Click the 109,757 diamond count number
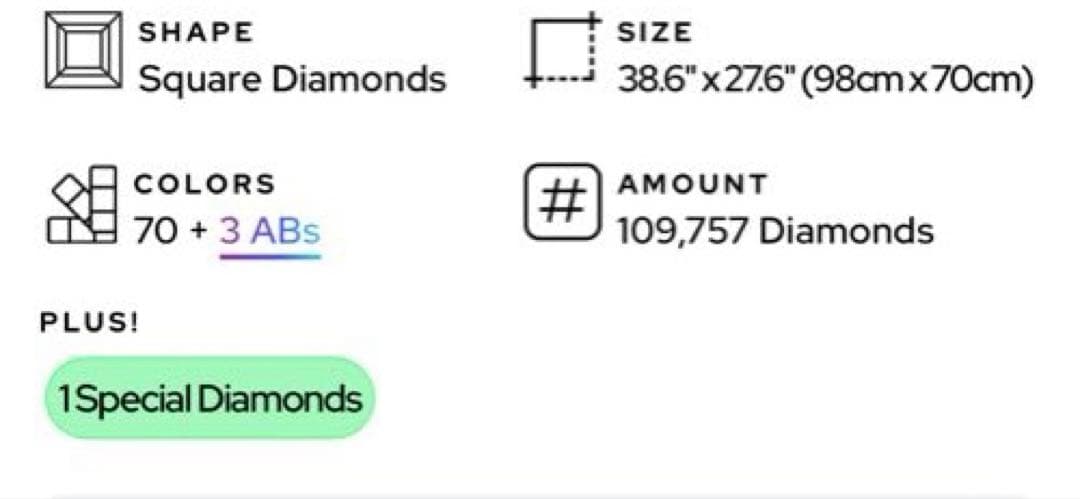The width and height of the screenshot is (1080, 499). [x=684, y=231]
